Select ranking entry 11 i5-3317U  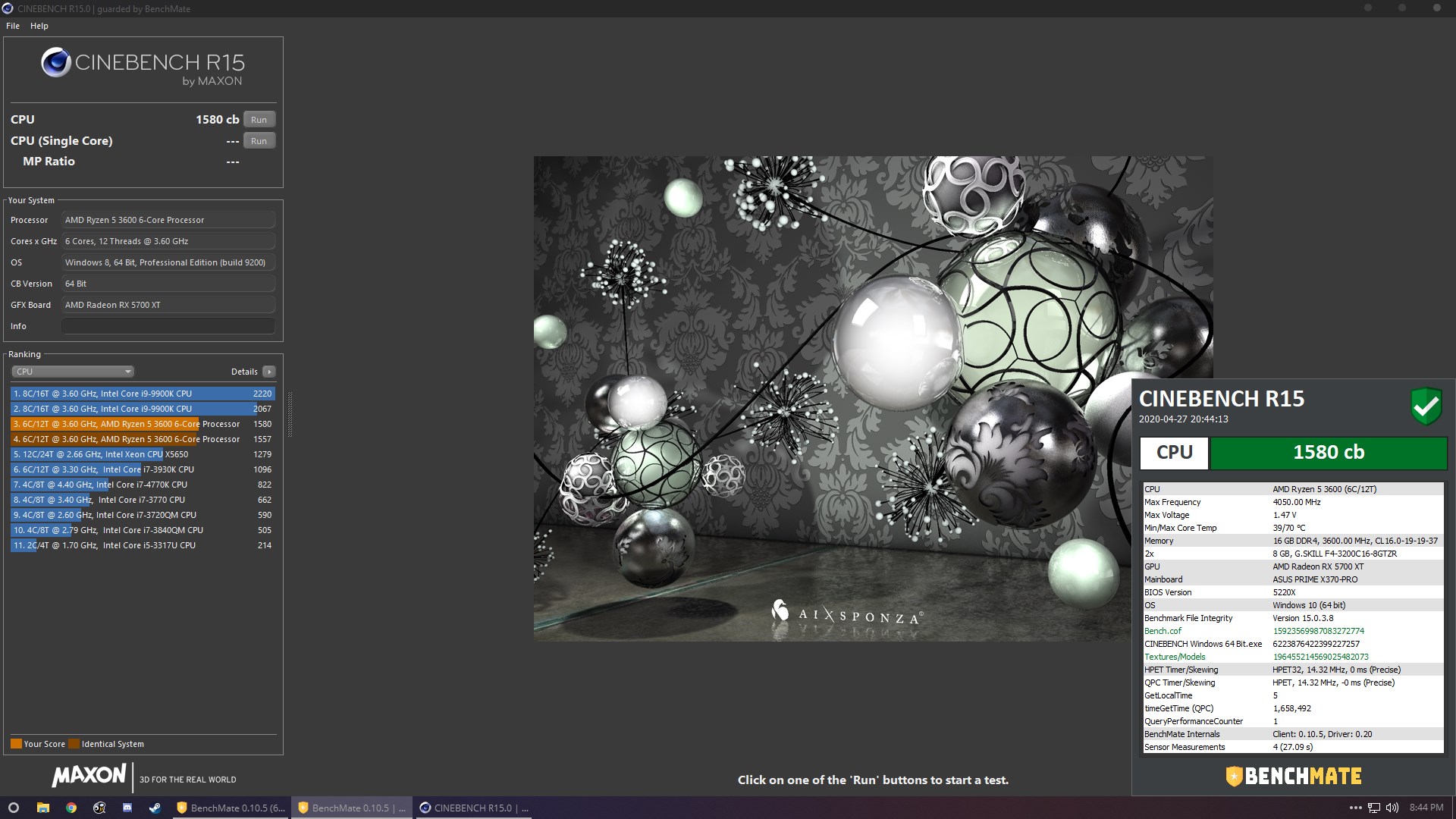(x=143, y=545)
